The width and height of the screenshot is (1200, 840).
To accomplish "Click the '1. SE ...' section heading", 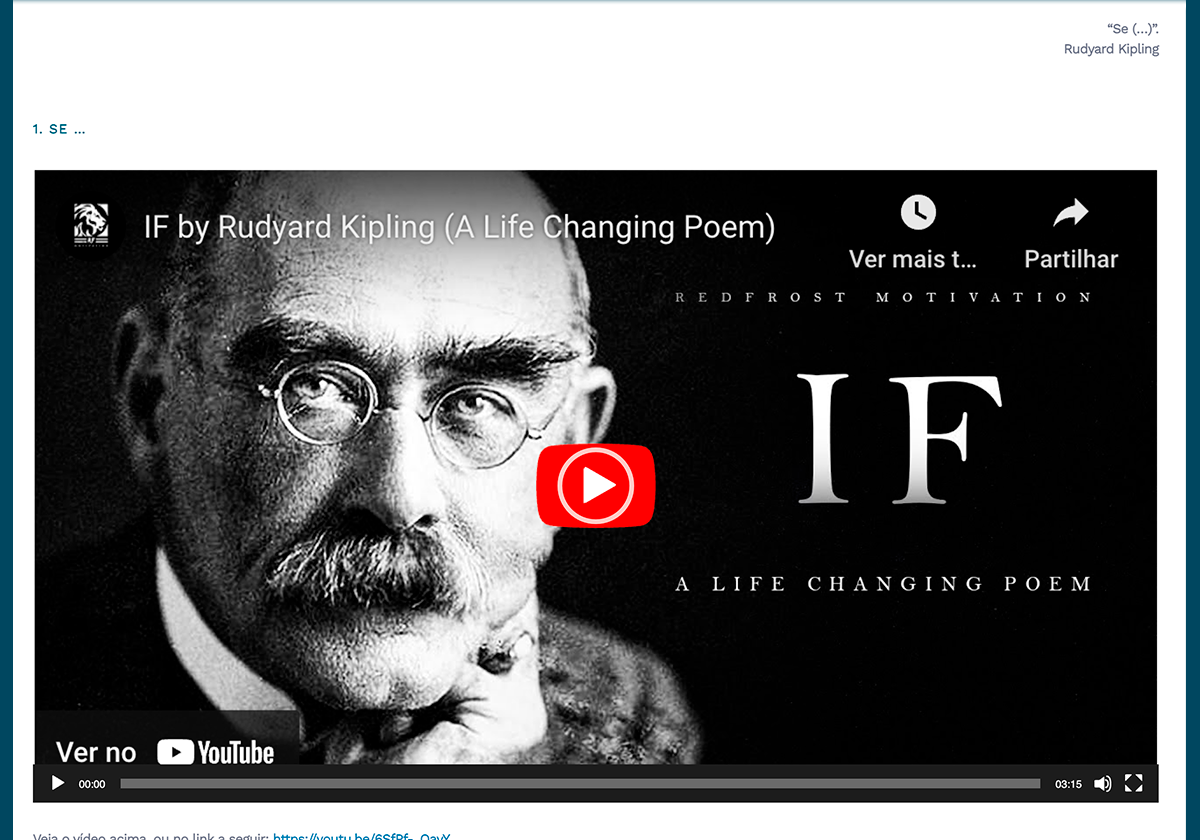I will [59, 129].
